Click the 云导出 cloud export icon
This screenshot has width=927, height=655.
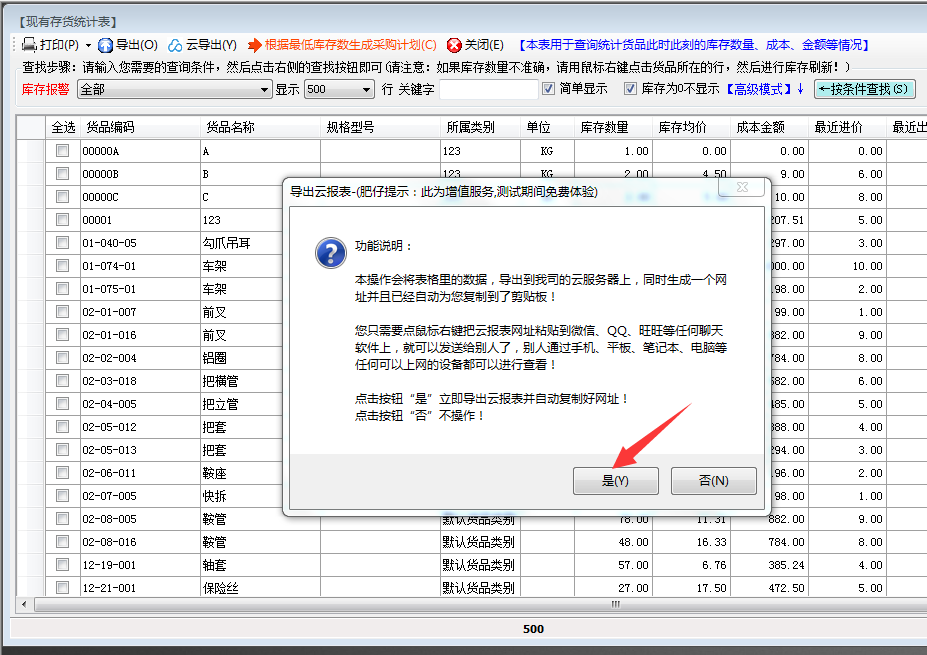point(175,45)
